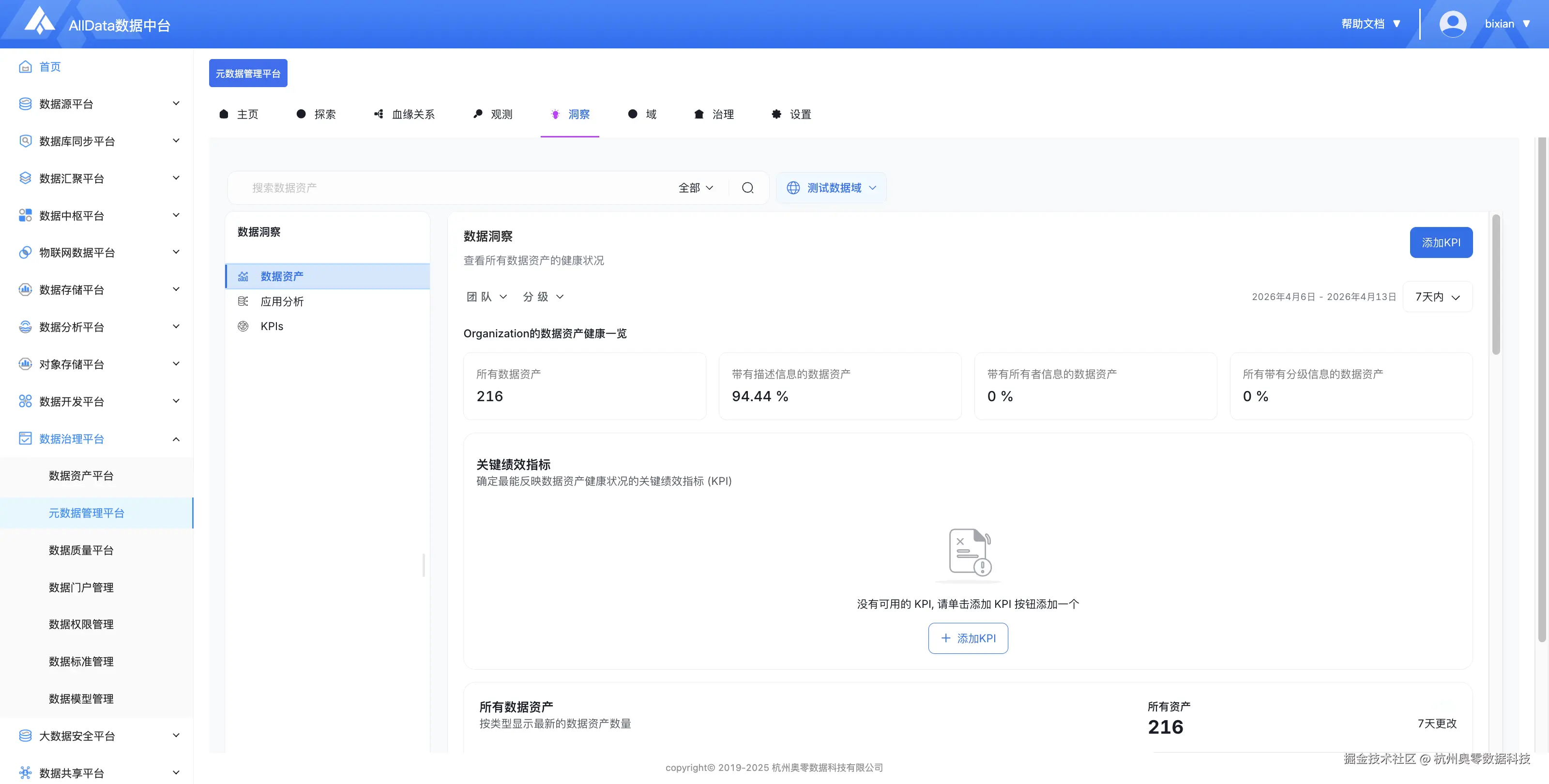Click the 添加KPI button
The width and height of the screenshot is (1549, 784).
click(x=1441, y=242)
